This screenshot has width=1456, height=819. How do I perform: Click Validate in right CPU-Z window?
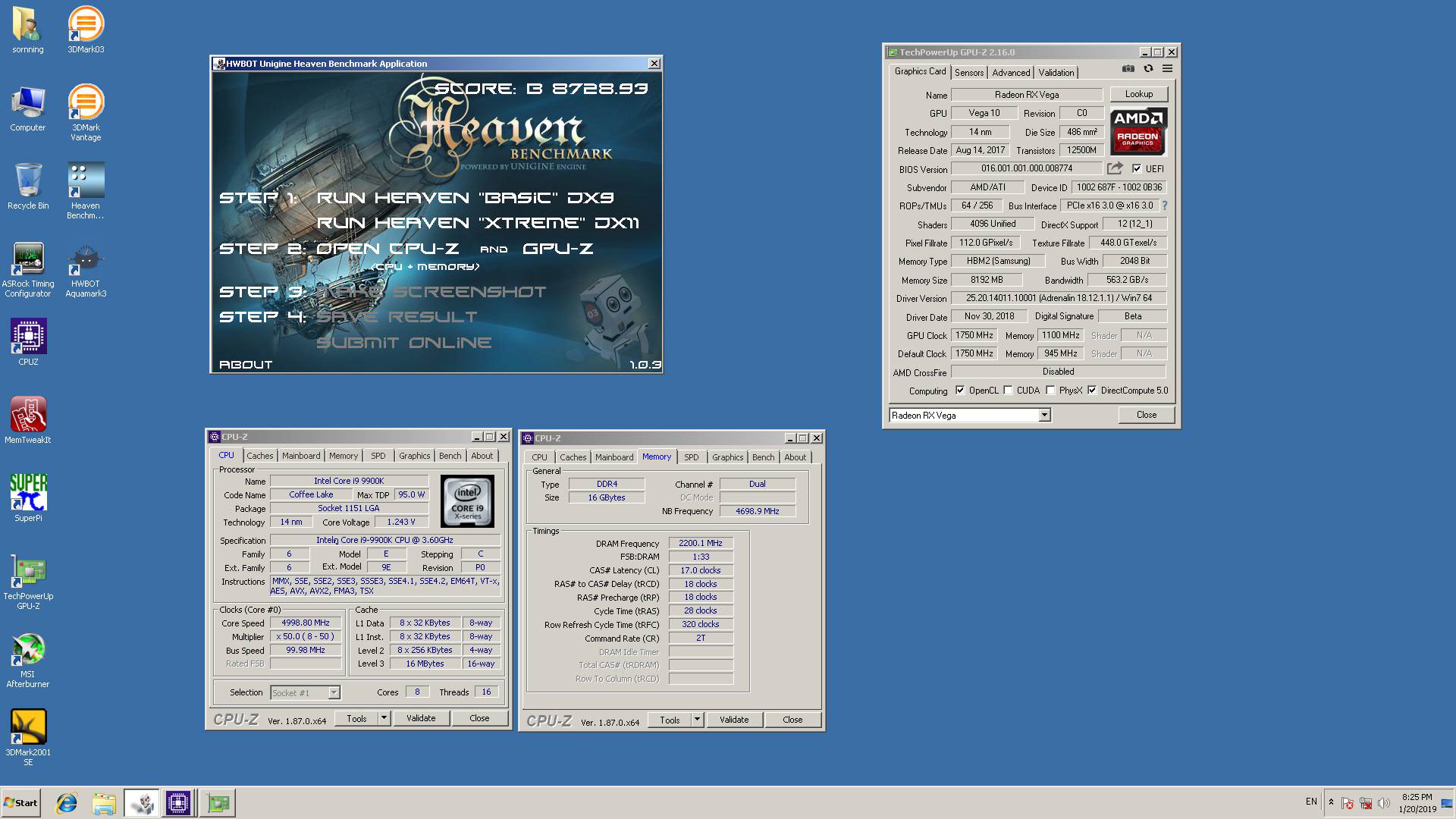(733, 720)
